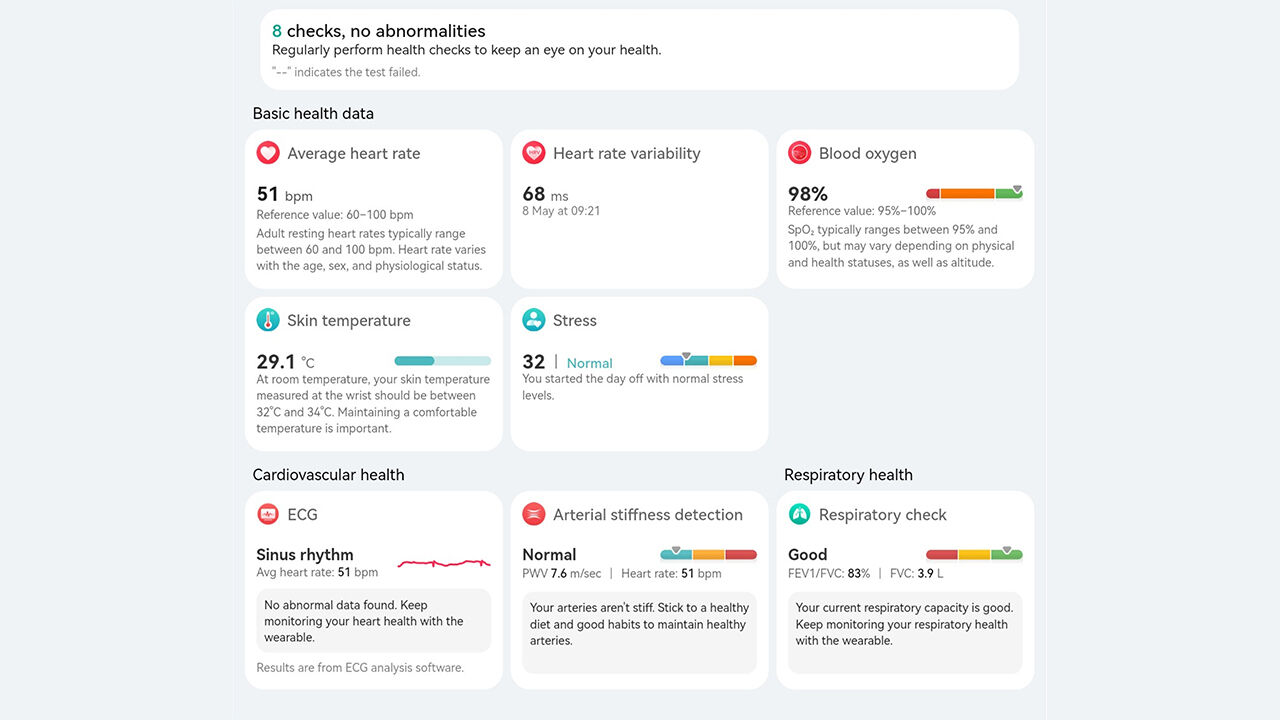Select the Respiratory health section heading
The image size is (1280, 720).
coord(848,475)
